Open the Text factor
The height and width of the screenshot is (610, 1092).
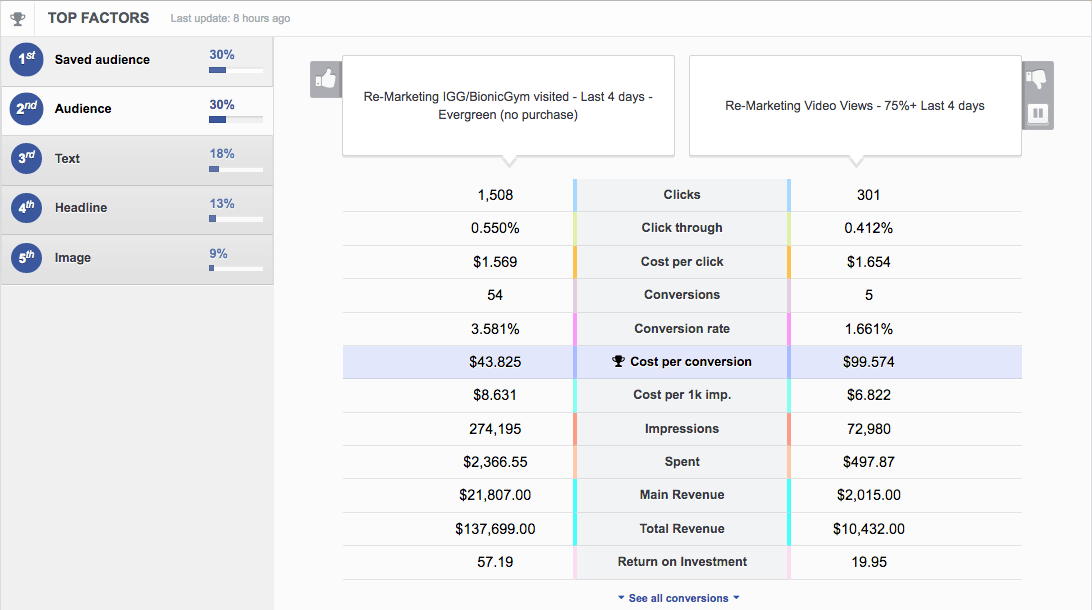tap(137, 161)
